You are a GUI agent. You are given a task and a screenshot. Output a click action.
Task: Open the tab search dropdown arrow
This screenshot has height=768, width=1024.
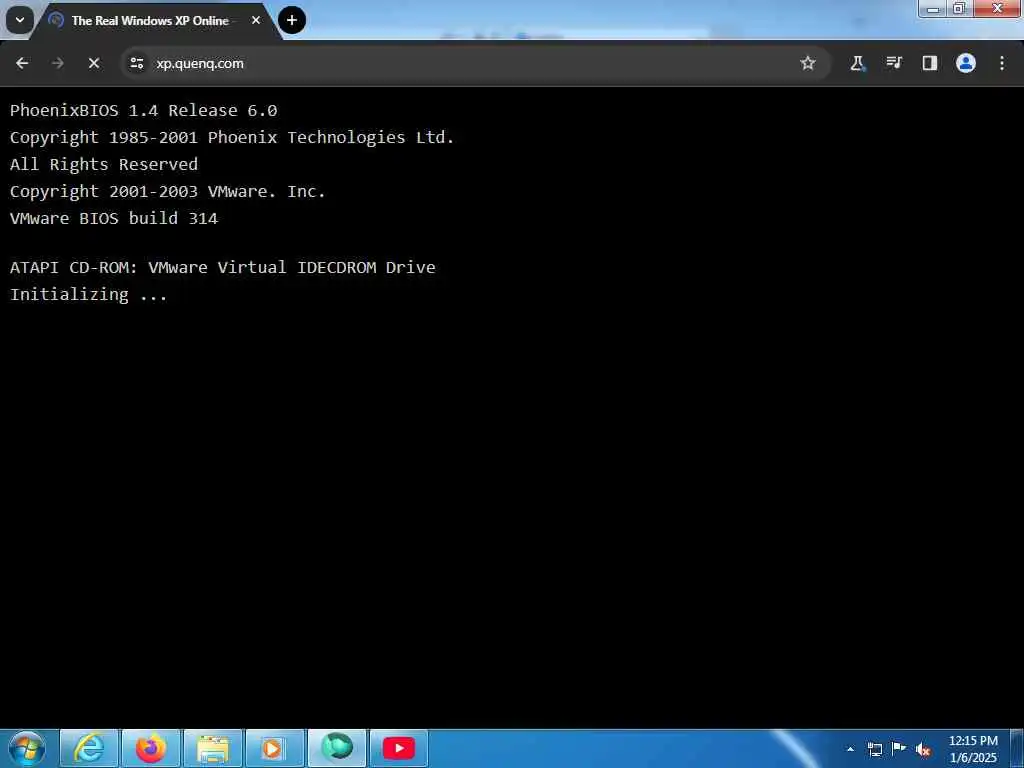pos(20,20)
